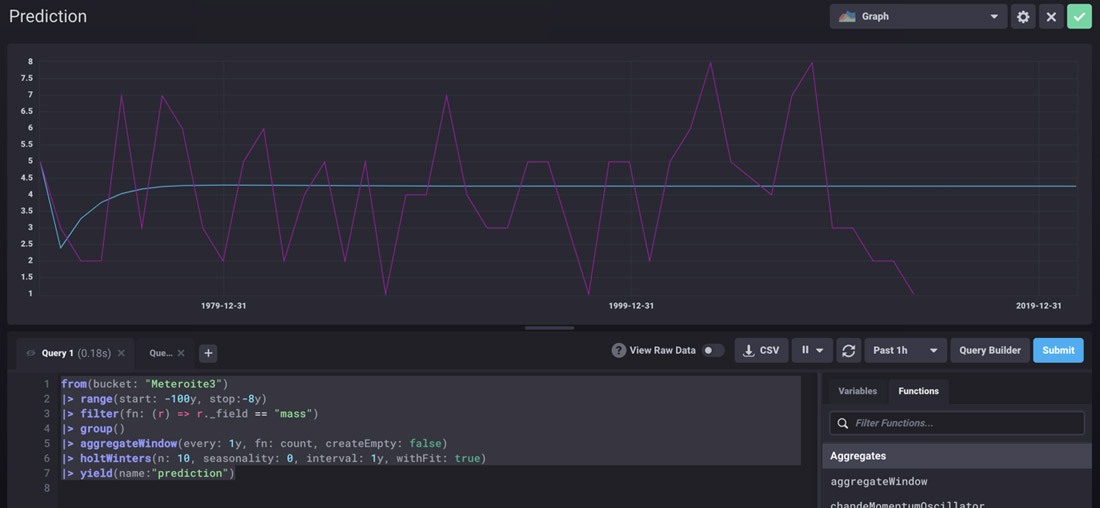Open the Past 1h time range dropdown
The height and width of the screenshot is (508, 1100).
(905, 351)
